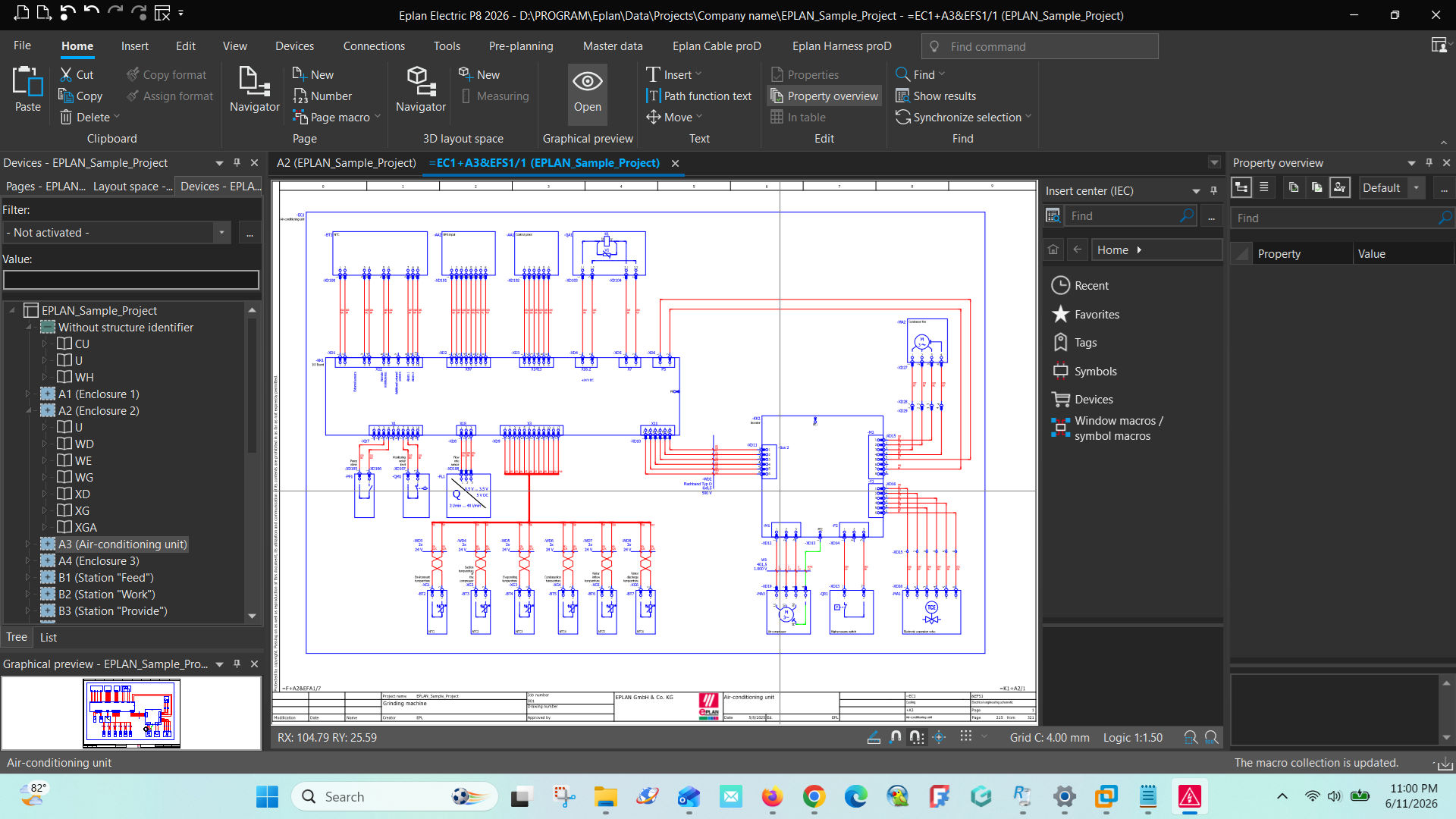Click the Copy button in Clipboard
This screenshot has width=1456, height=819.
pyautogui.click(x=80, y=96)
